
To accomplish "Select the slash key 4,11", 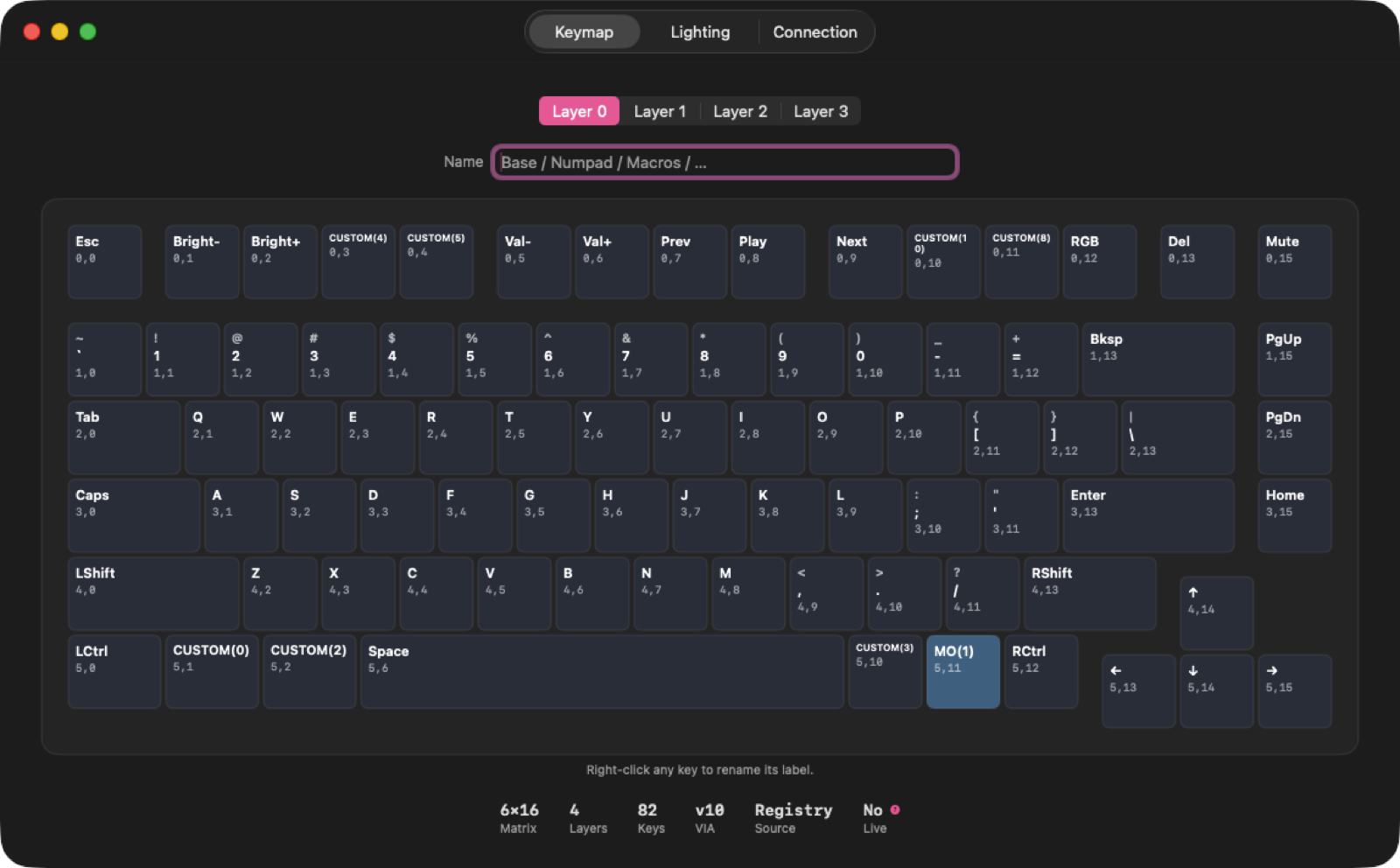I will [982, 593].
